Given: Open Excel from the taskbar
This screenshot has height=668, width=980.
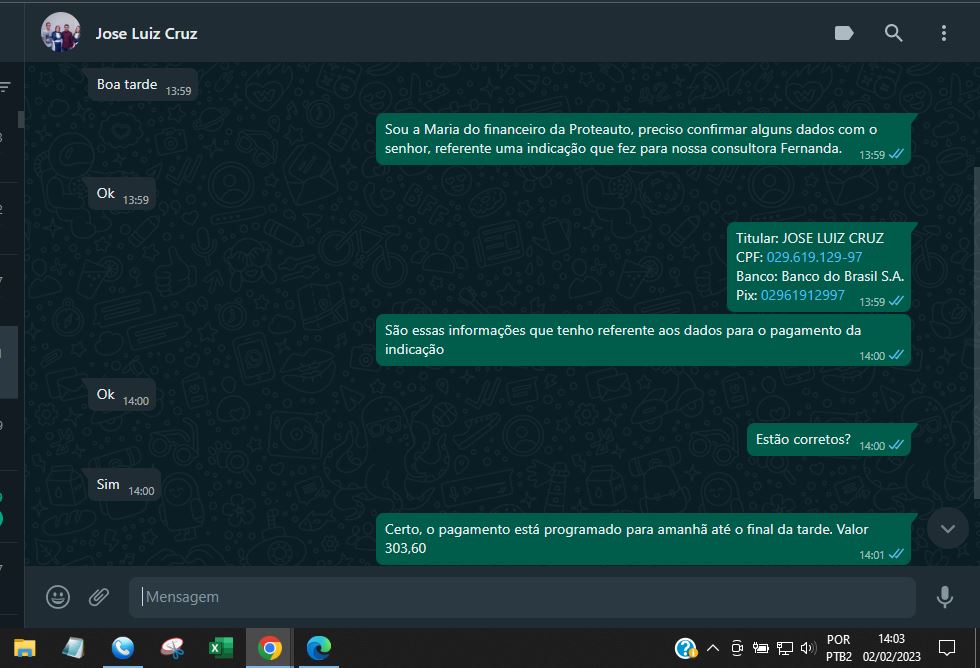Looking at the screenshot, I should click(x=220, y=648).
